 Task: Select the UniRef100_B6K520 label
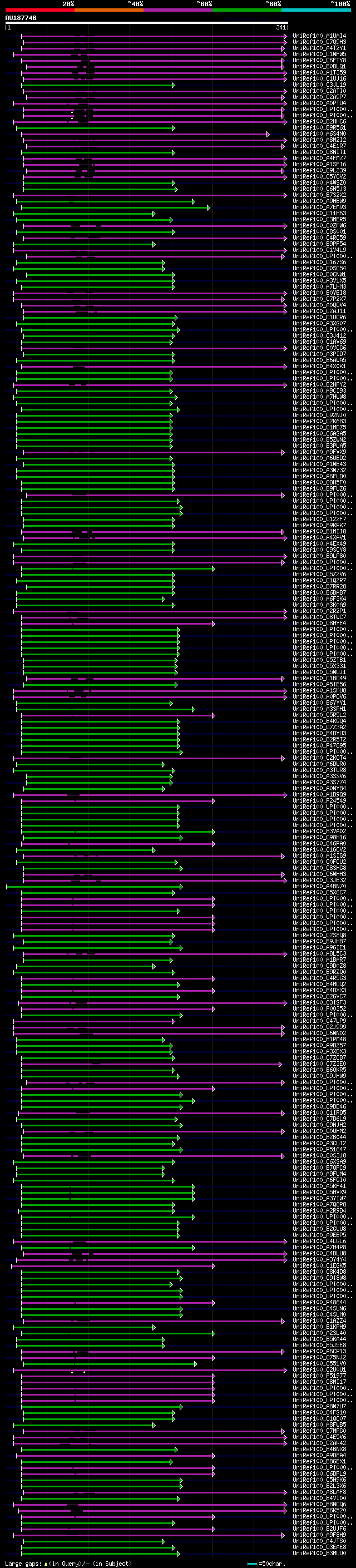point(319,1510)
